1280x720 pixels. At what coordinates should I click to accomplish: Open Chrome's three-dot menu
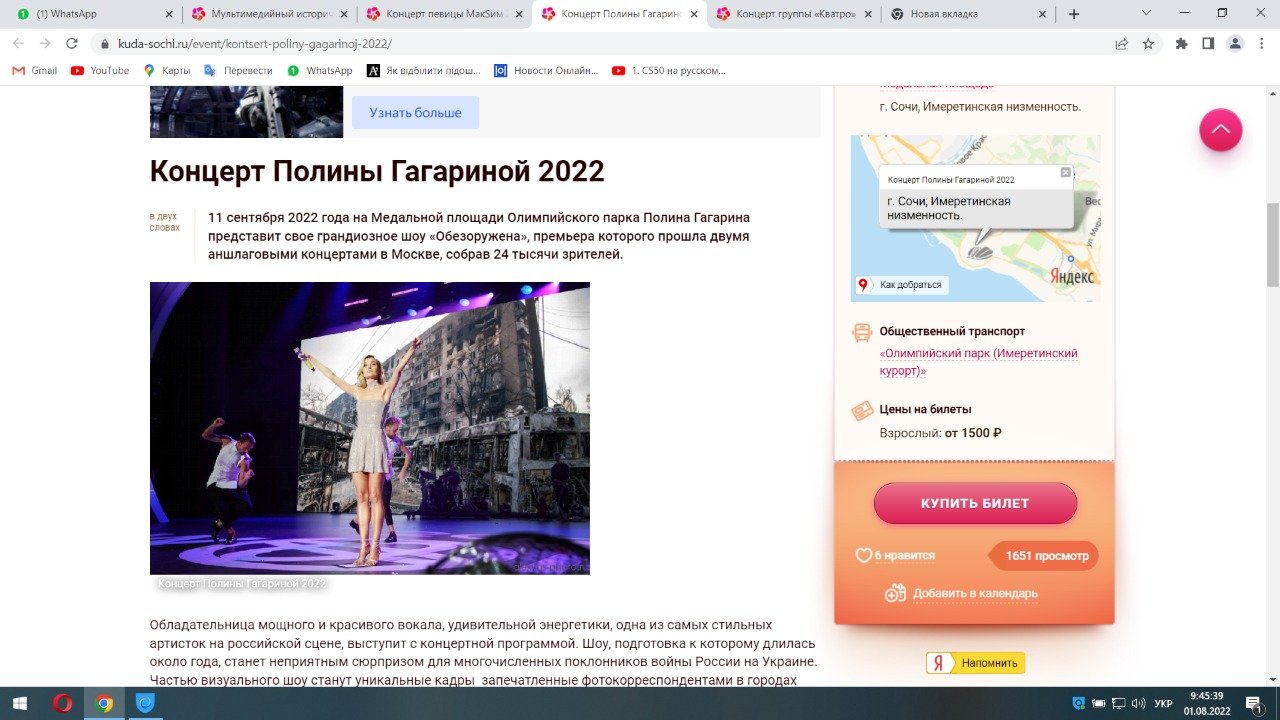pos(1261,44)
